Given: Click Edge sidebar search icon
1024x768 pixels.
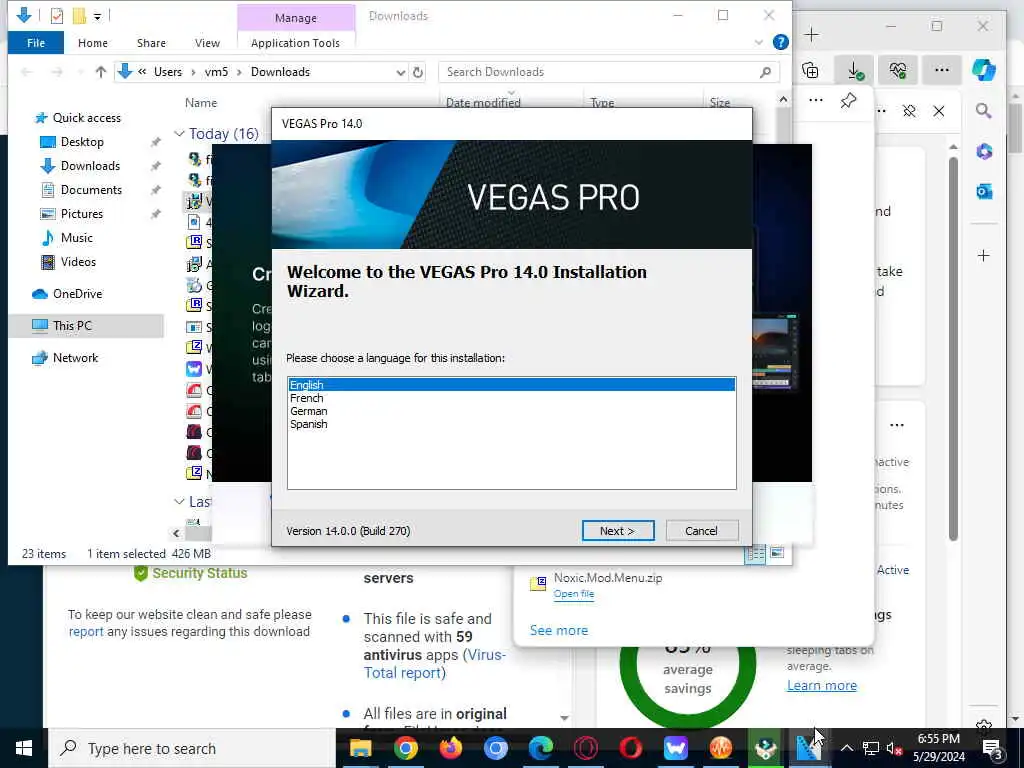Looking at the screenshot, I should click(x=984, y=110).
